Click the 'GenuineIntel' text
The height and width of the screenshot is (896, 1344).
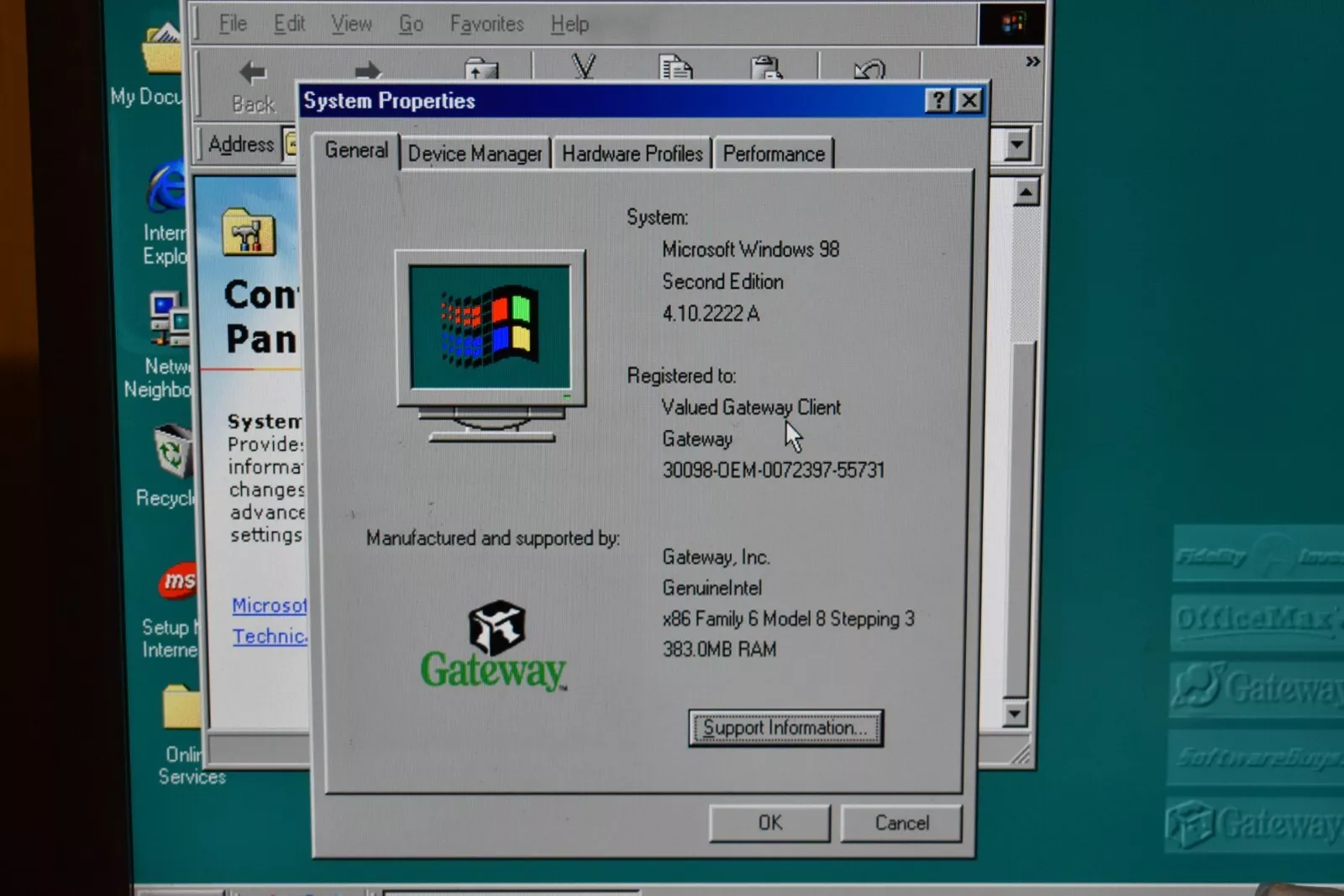(711, 588)
